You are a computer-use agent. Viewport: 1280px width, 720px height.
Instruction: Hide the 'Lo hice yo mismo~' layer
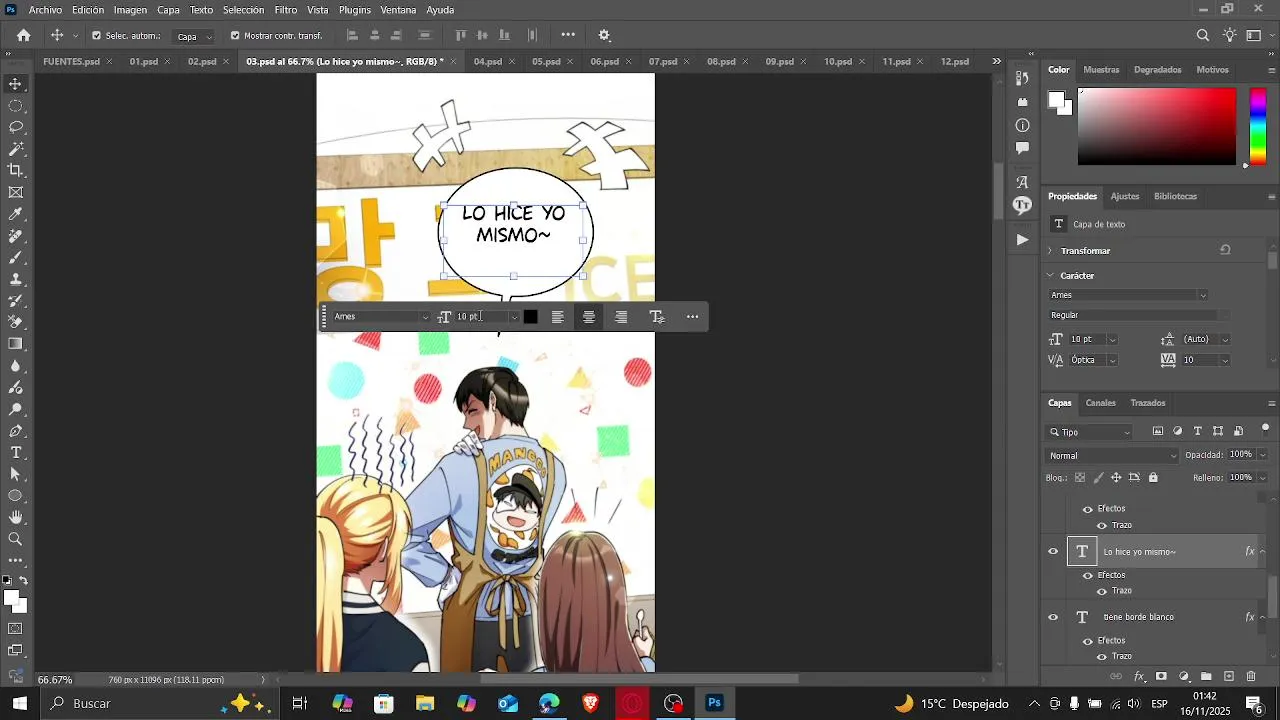click(1053, 551)
